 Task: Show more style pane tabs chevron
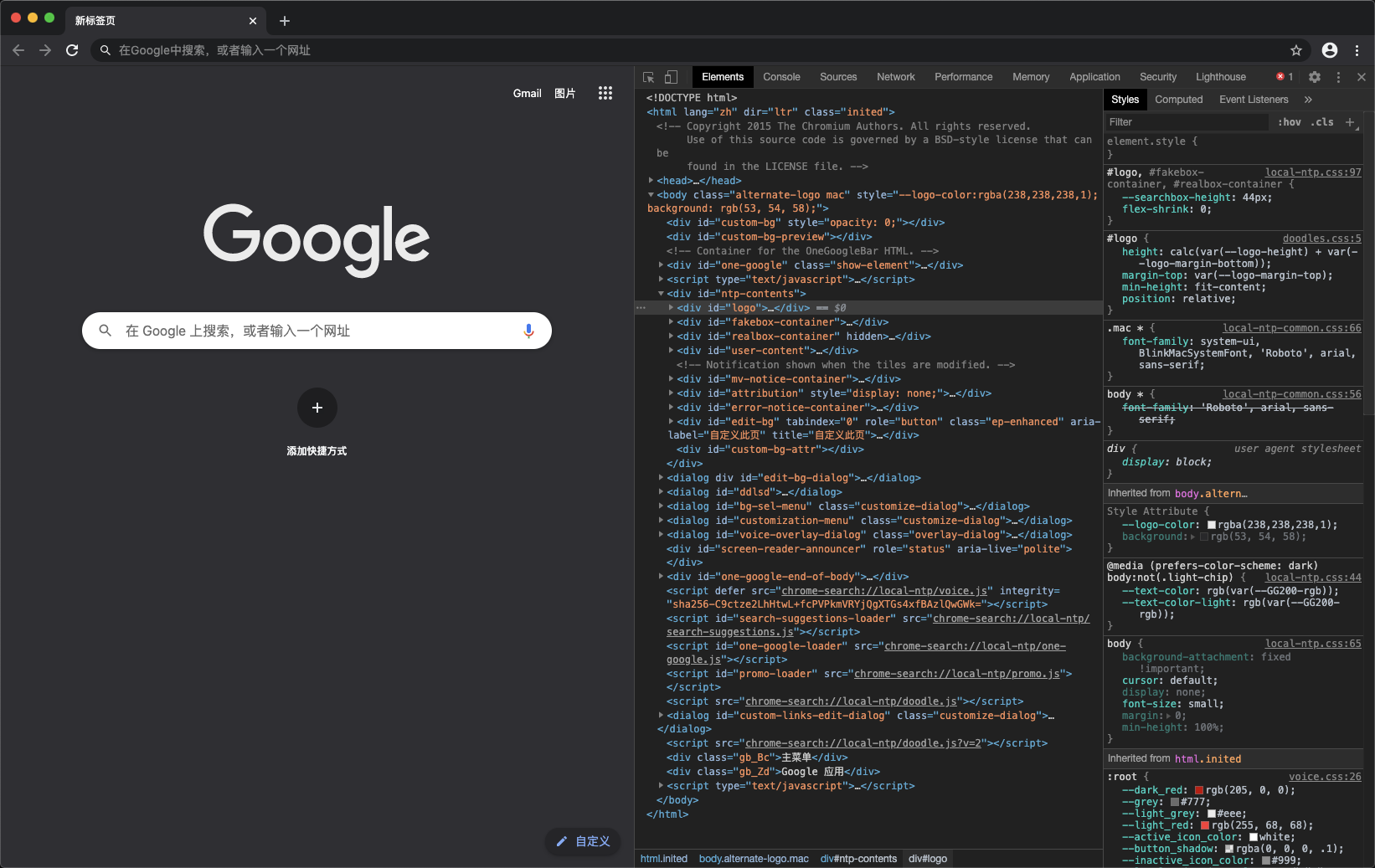pos(1308,100)
